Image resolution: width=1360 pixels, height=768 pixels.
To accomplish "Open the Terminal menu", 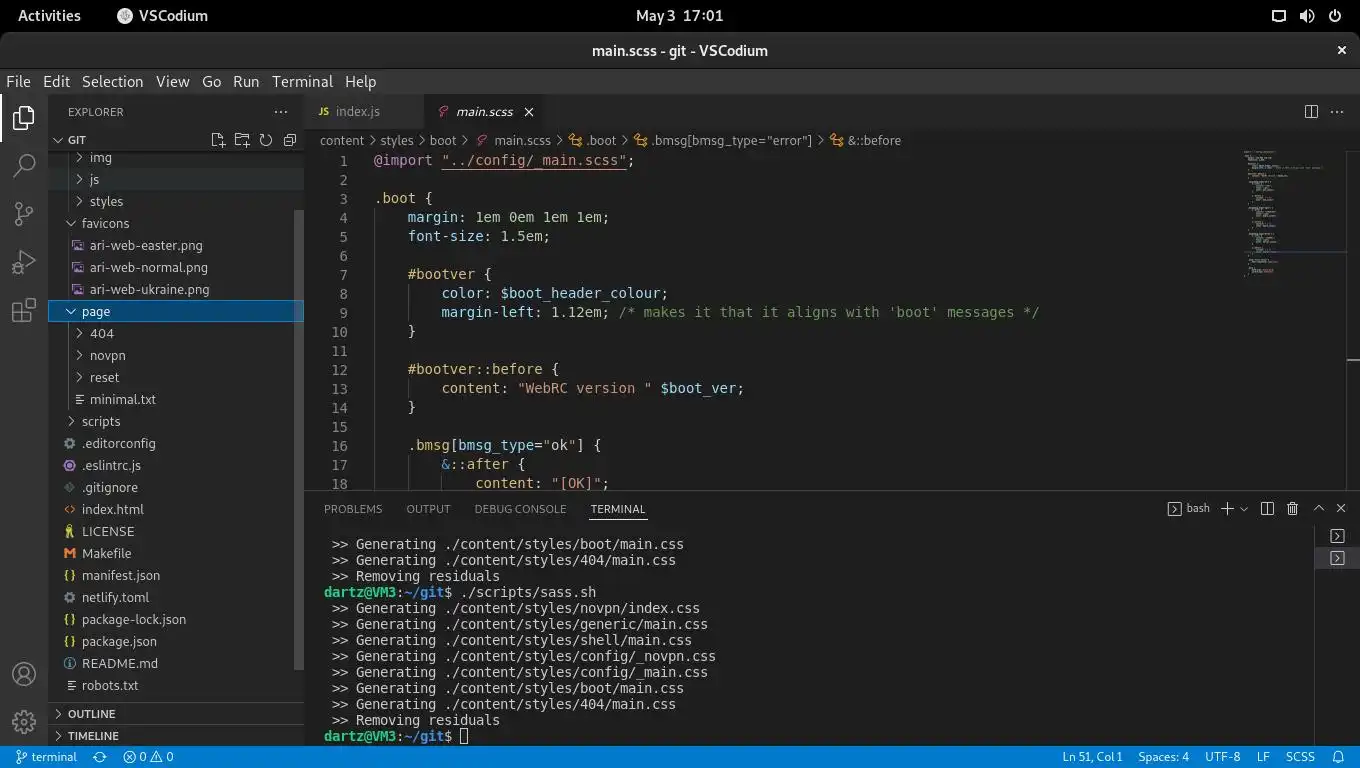I will (x=302, y=82).
